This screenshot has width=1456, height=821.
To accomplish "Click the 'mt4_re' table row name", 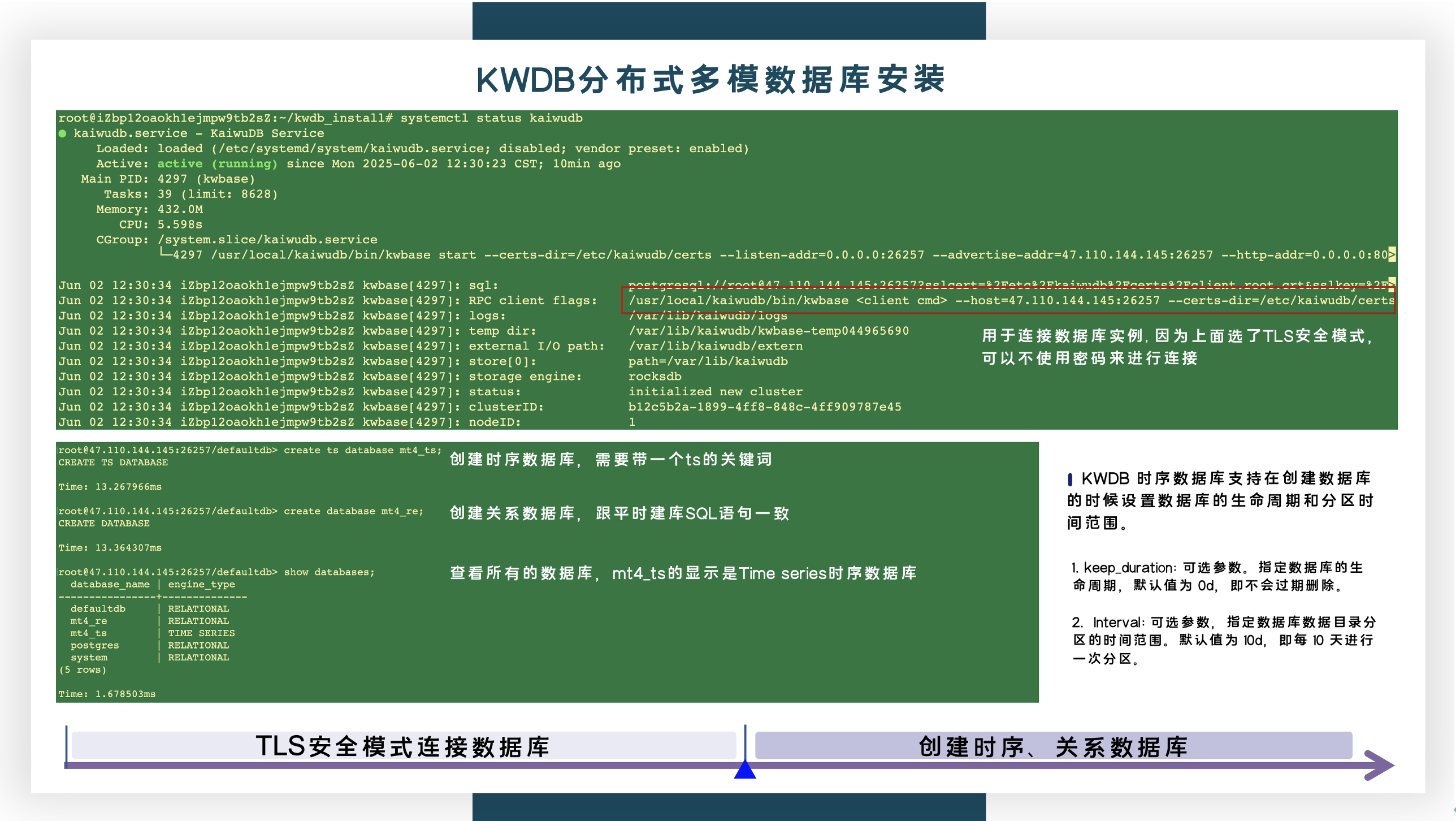I will pos(88,621).
